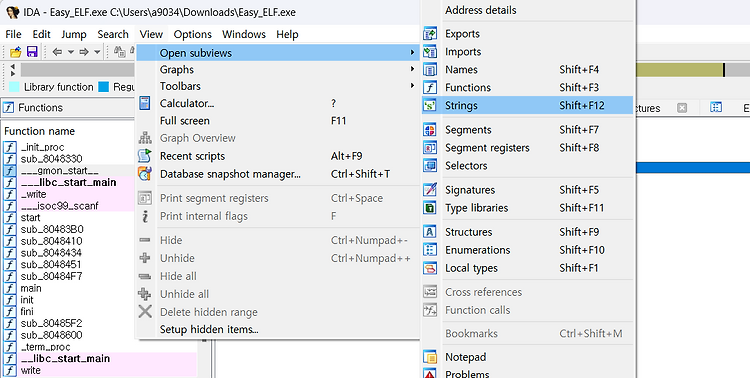The height and width of the screenshot is (378, 750).
Task: Open Database snapshot manager
Action: pyautogui.click(x=278, y=174)
